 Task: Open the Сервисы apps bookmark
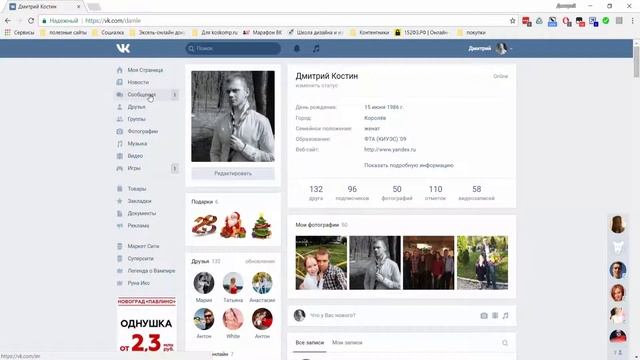[20, 32]
